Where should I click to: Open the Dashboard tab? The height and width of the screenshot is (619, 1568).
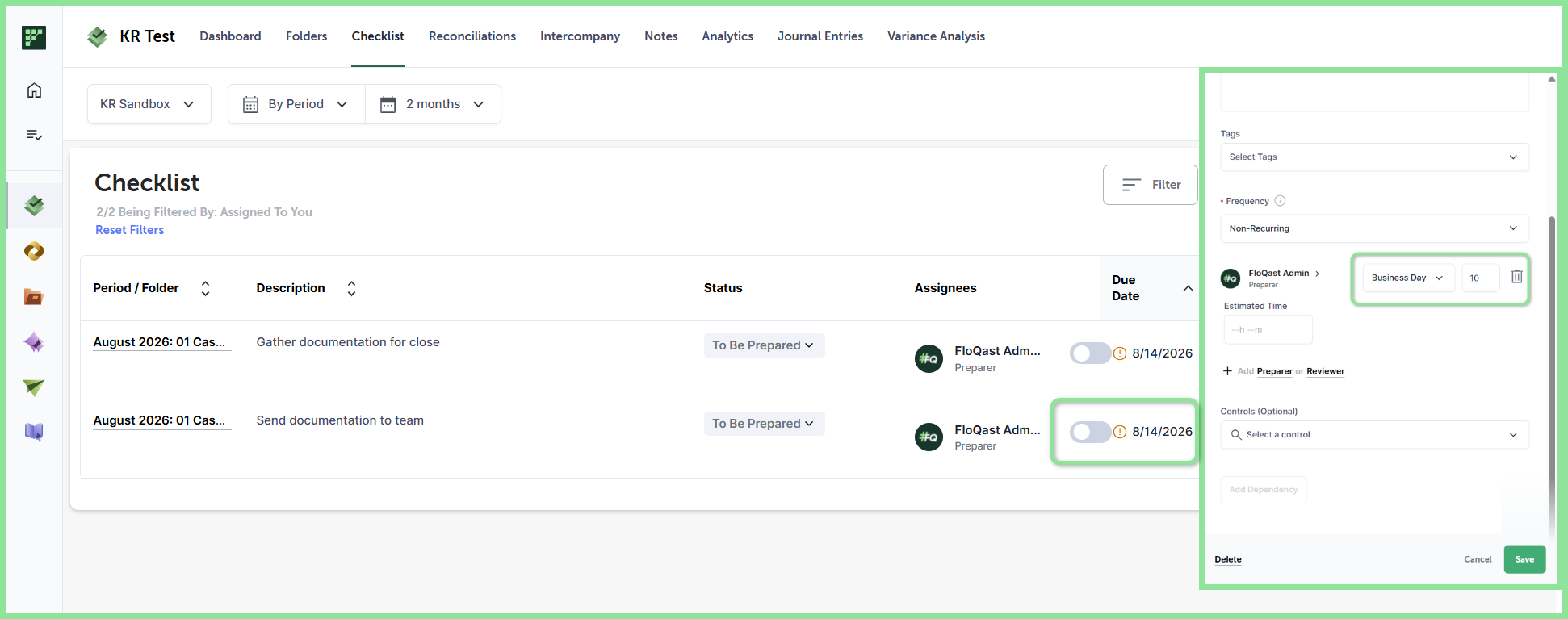[x=230, y=36]
